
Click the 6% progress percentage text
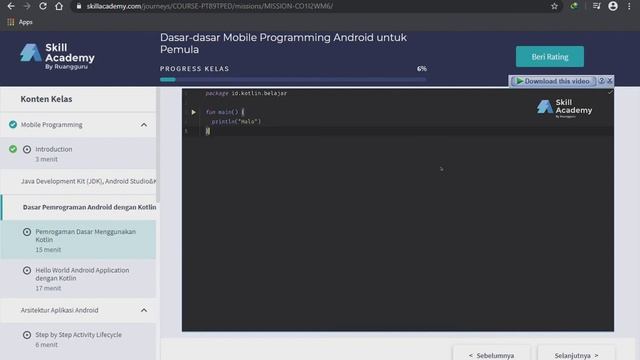[422, 69]
